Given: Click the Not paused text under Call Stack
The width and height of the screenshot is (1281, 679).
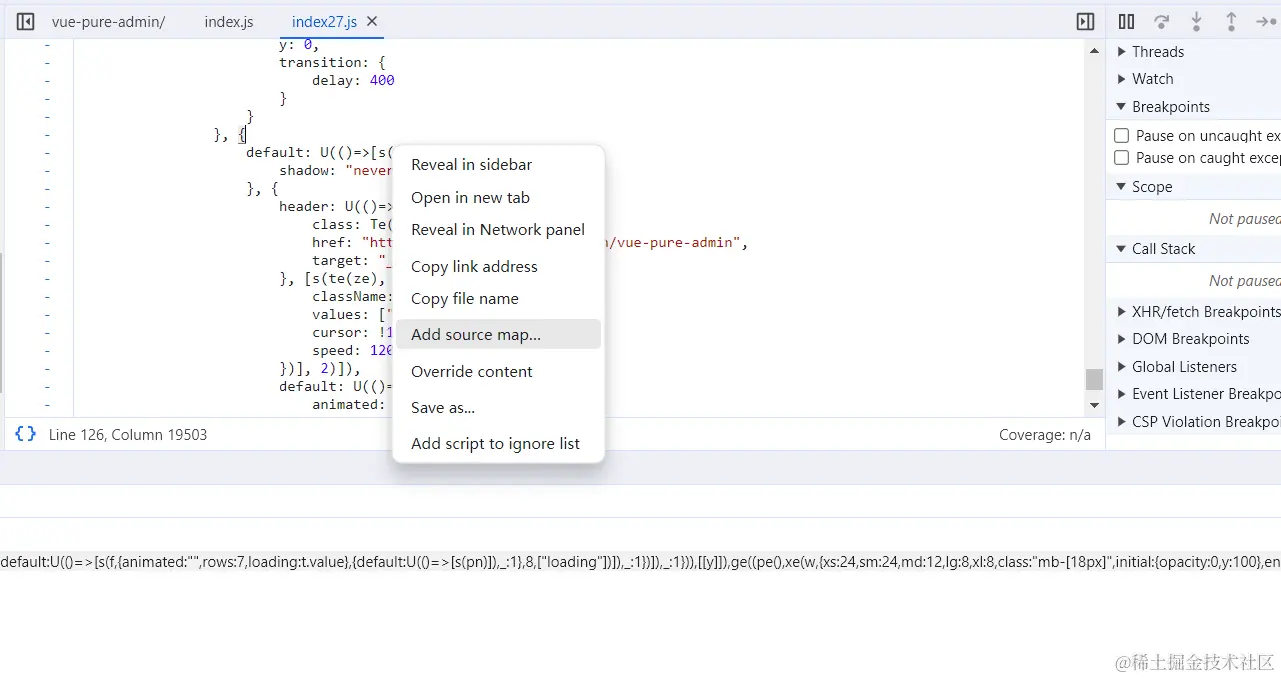Looking at the screenshot, I should coord(1244,281).
